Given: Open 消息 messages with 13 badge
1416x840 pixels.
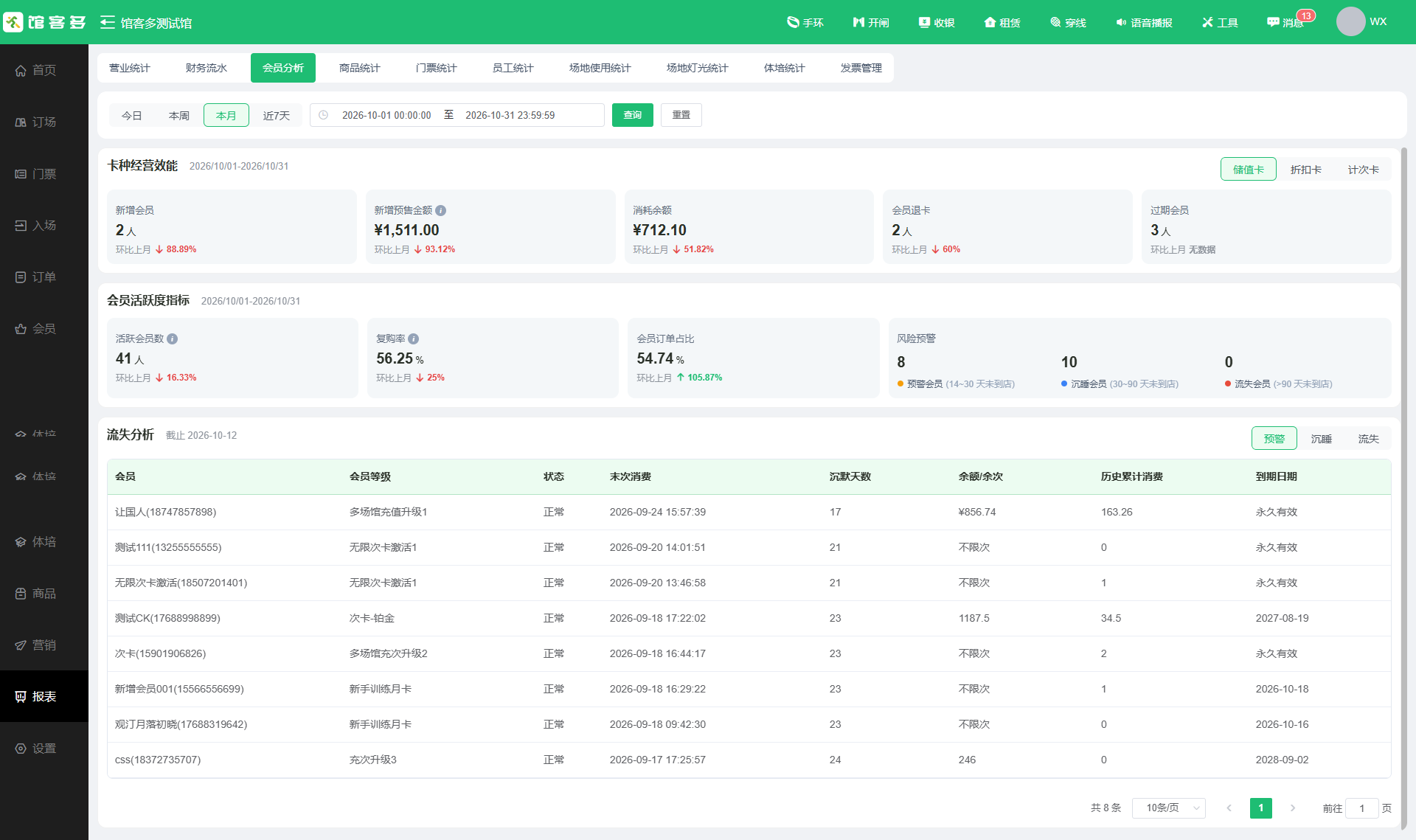Looking at the screenshot, I should pyautogui.click(x=1287, y=22).
